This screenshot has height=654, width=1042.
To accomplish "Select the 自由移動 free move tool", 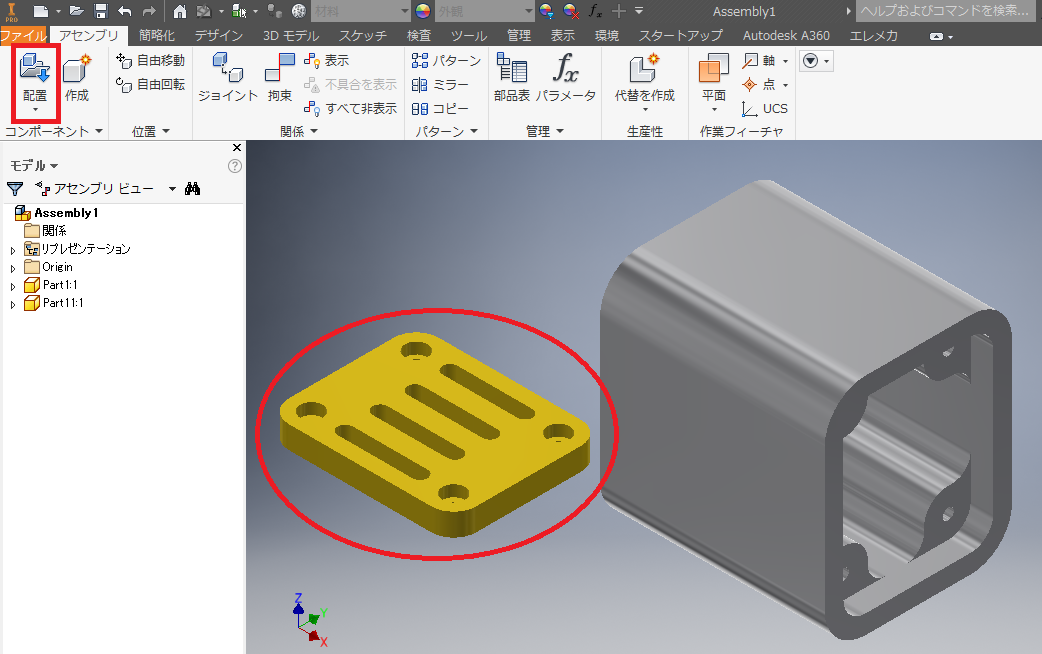I will point(150,60).
